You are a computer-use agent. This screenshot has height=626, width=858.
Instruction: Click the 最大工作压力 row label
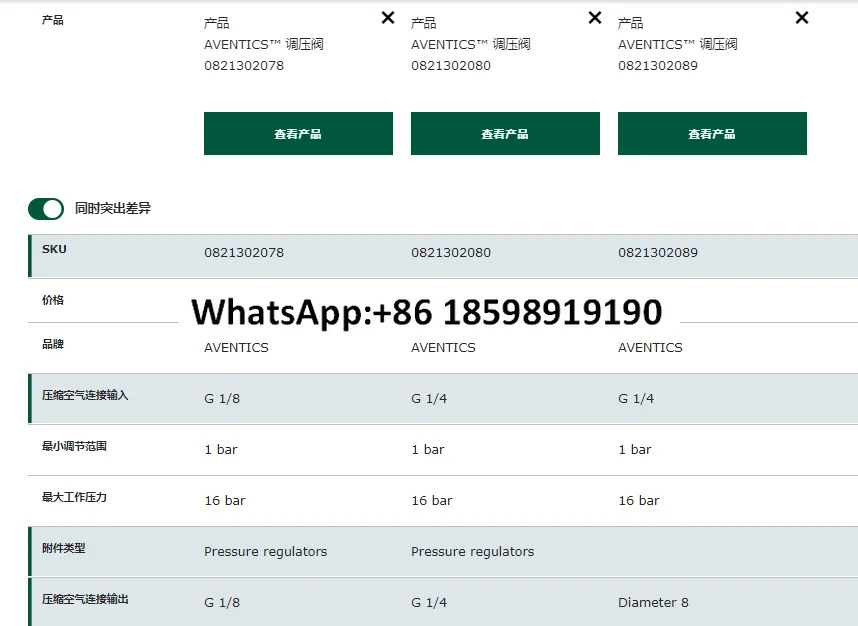point(74,497)
